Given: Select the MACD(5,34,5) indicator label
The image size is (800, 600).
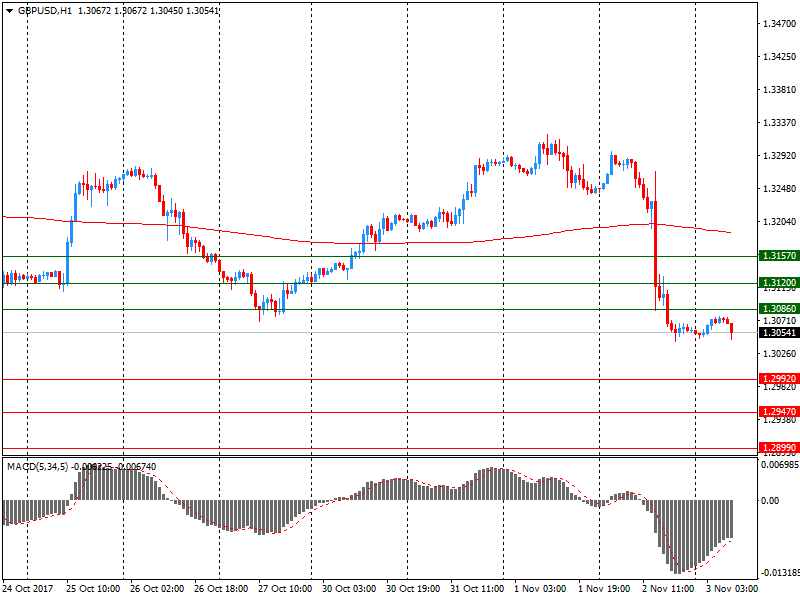Looking at the screenshot, I should (37, 467).
